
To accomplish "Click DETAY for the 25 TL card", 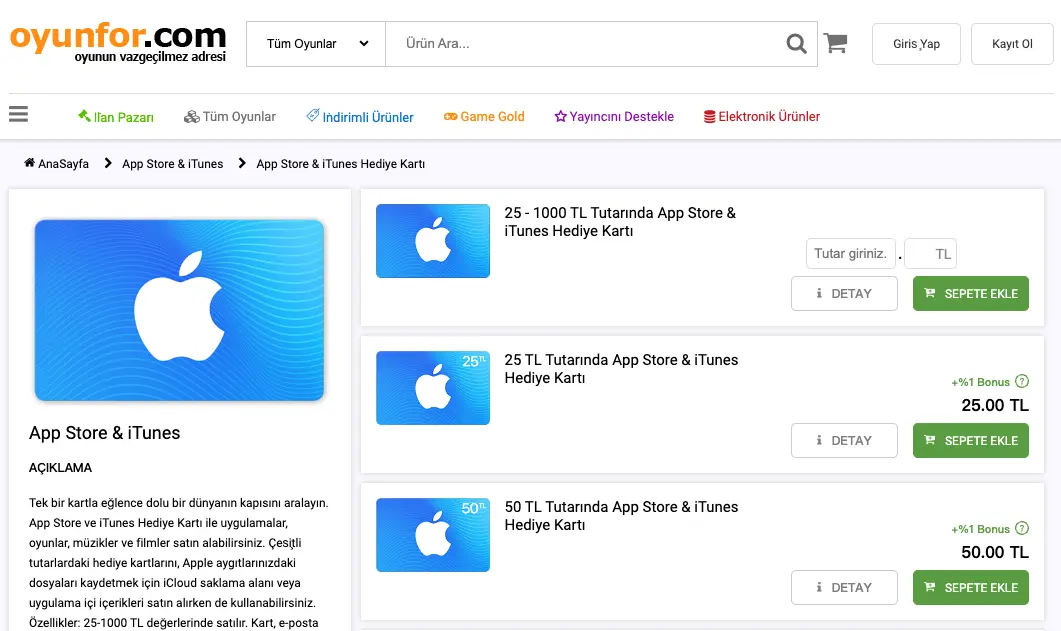I will [844, 440].
